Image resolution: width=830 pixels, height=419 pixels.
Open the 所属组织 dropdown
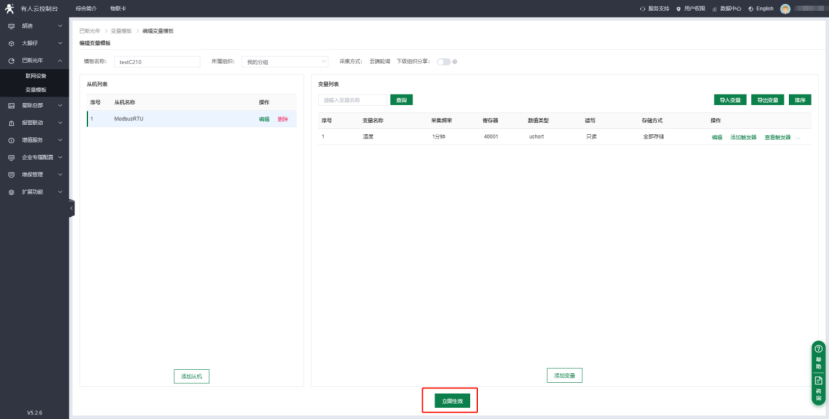284,61
